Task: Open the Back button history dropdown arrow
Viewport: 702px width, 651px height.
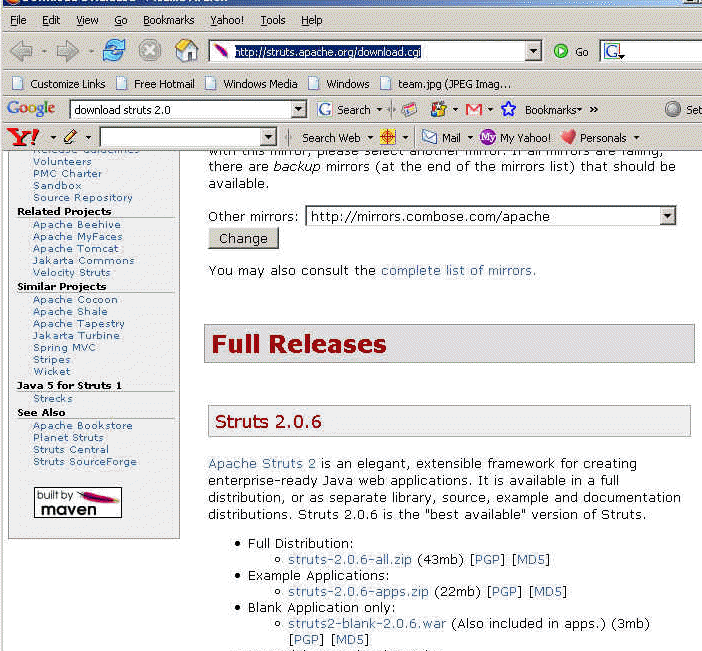Action: click(44, 51)
